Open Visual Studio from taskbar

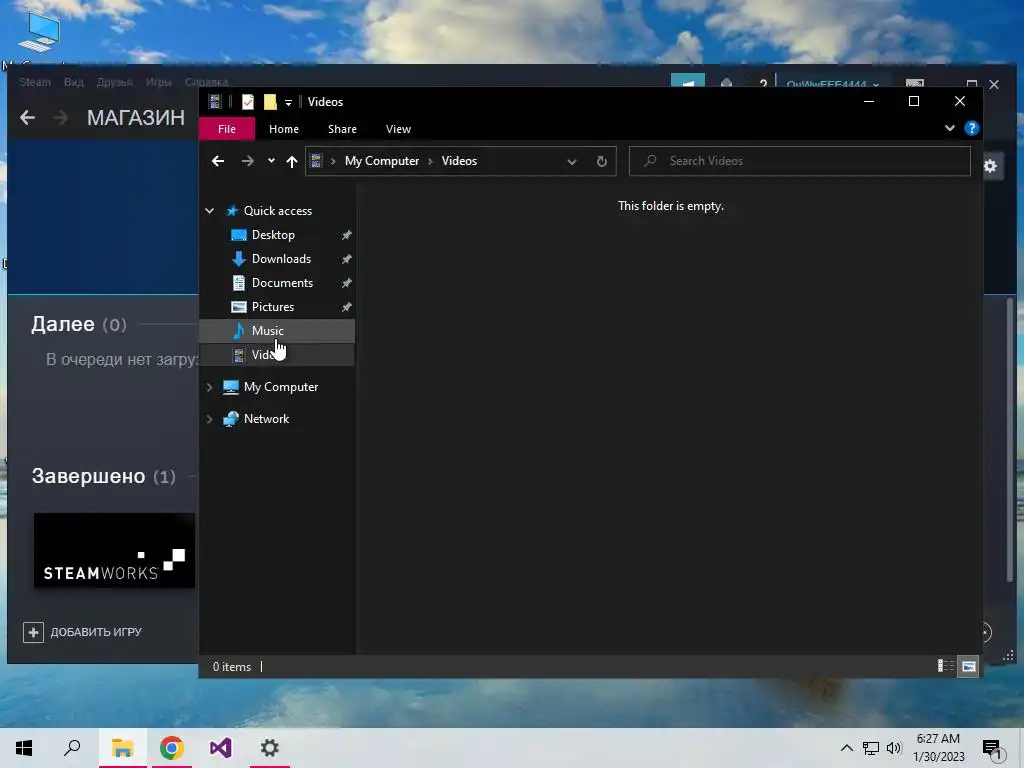221,748
